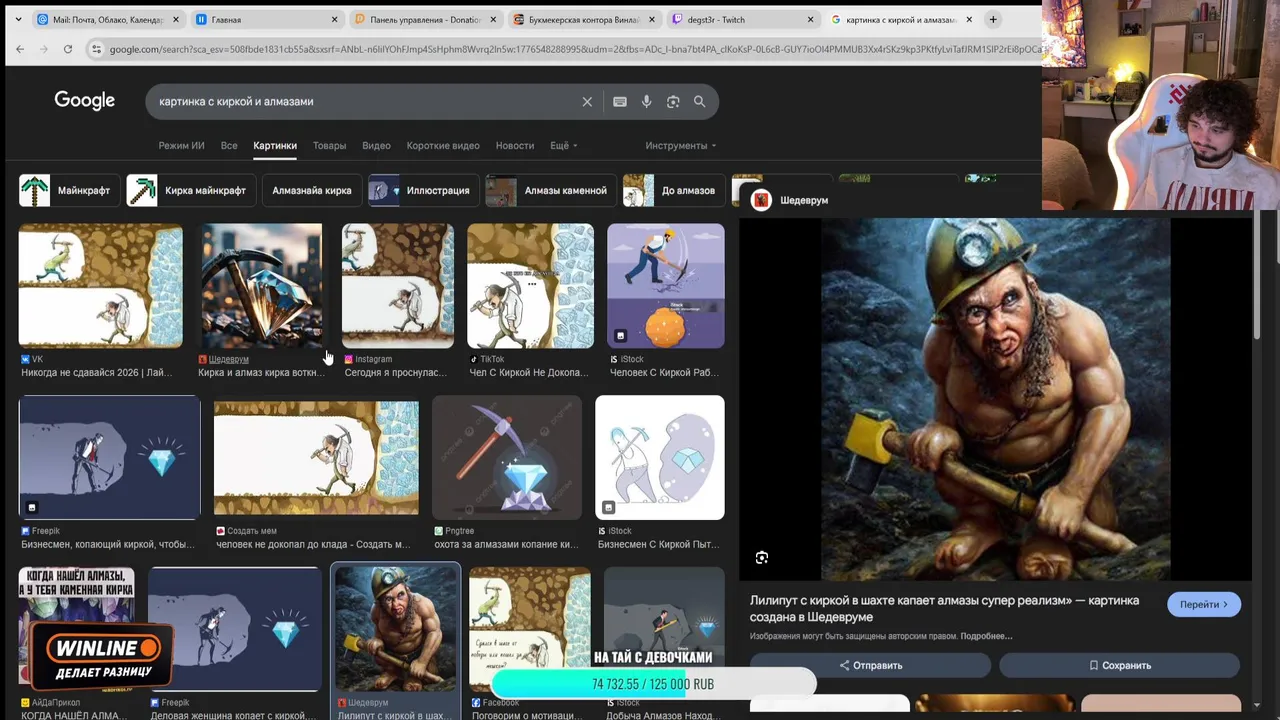Select the До алмазов filter chip
The height and width of the screenshot is (720, 1280).
click(674, 190)
